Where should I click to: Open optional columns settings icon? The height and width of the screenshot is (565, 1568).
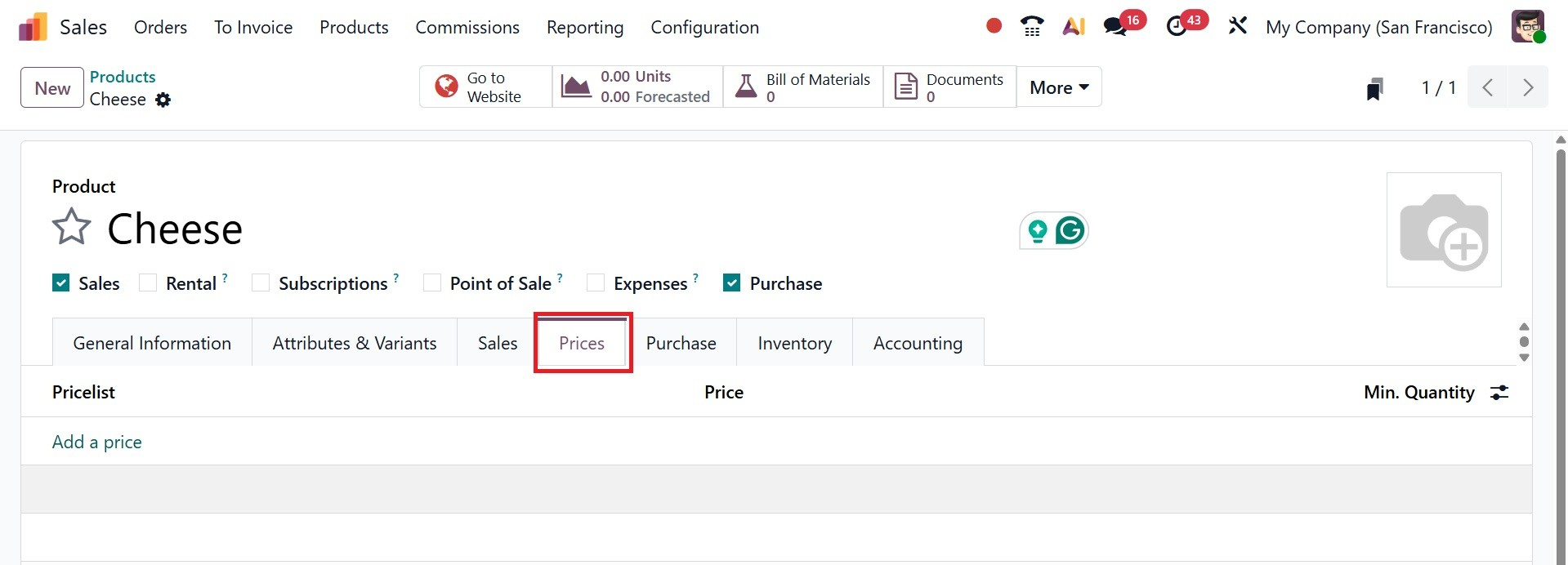click(1499, 393)
